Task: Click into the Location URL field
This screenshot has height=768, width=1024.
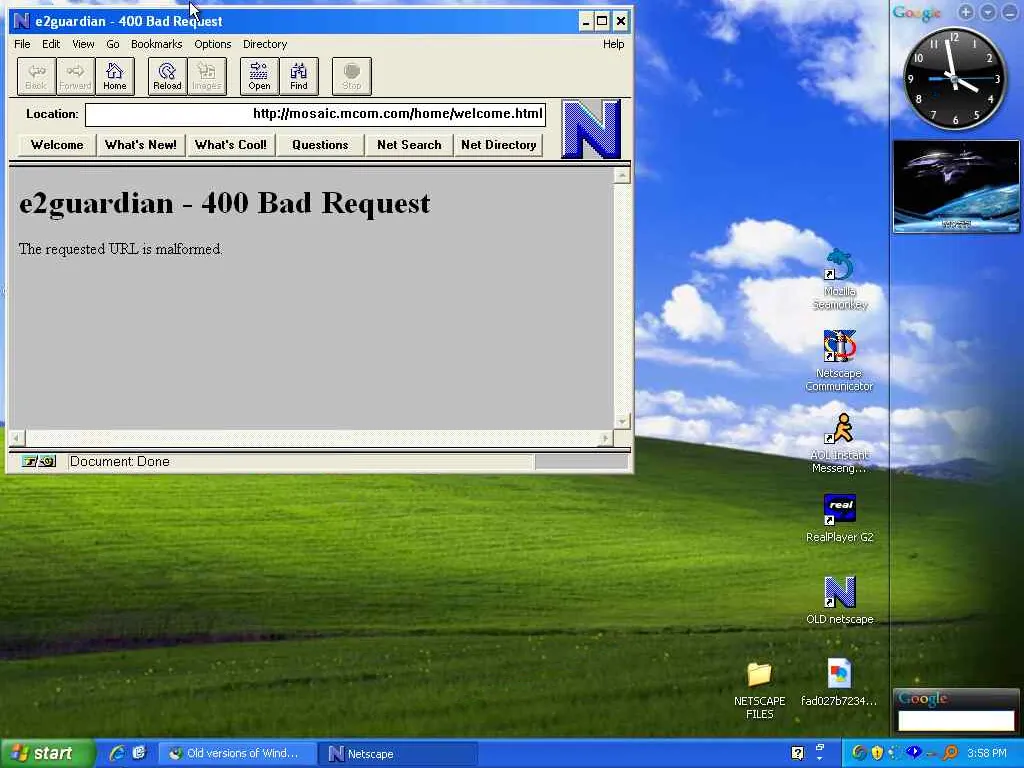Action: 315,114
